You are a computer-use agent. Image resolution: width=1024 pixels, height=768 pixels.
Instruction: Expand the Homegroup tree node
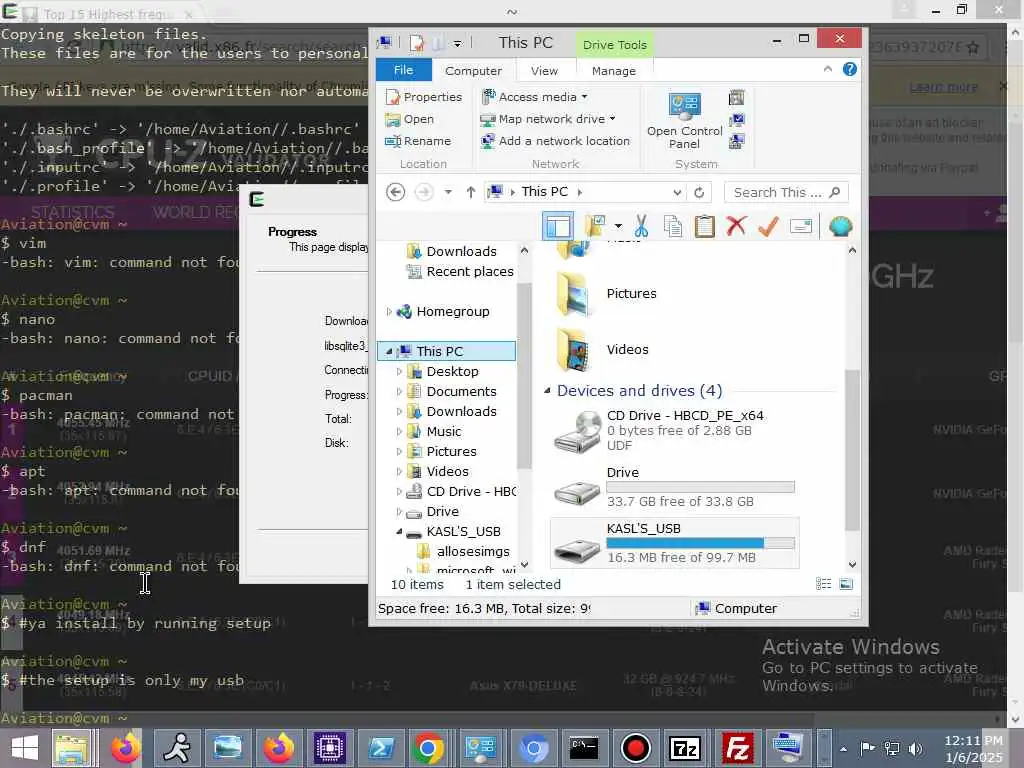[389, 312]
